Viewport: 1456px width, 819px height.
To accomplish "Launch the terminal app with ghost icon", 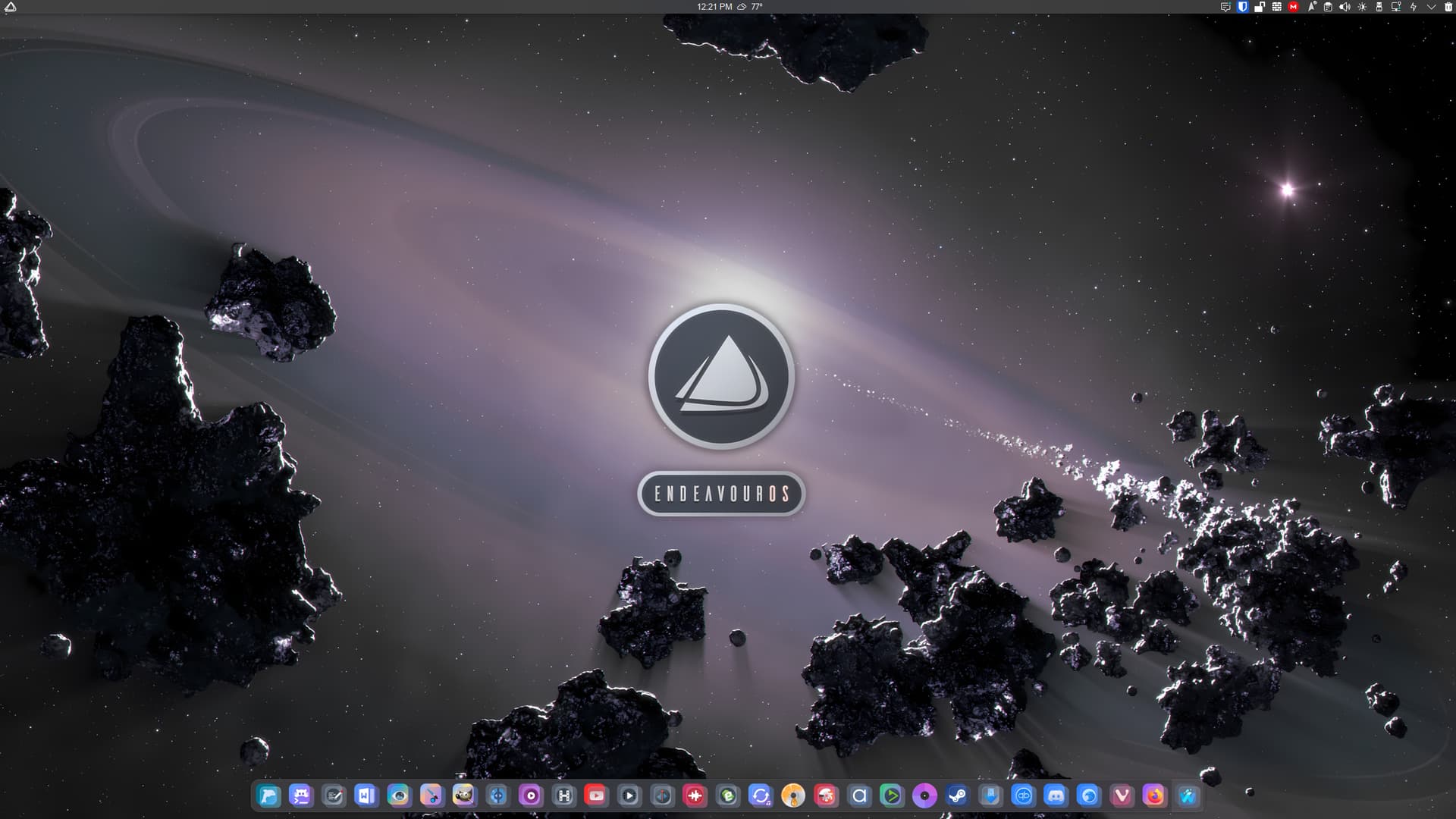I will point(301,795).
